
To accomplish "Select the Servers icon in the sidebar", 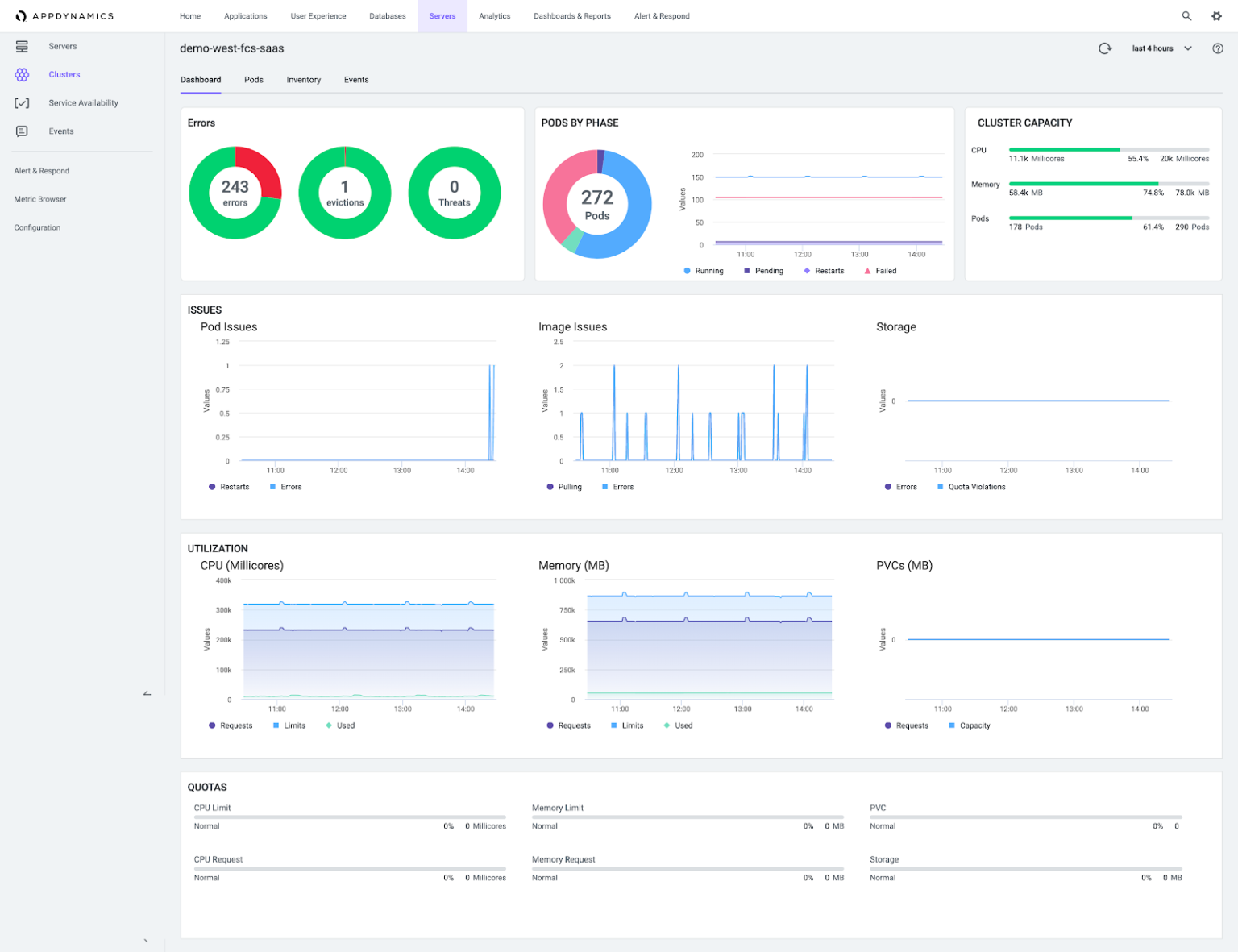I will point(22,46).
